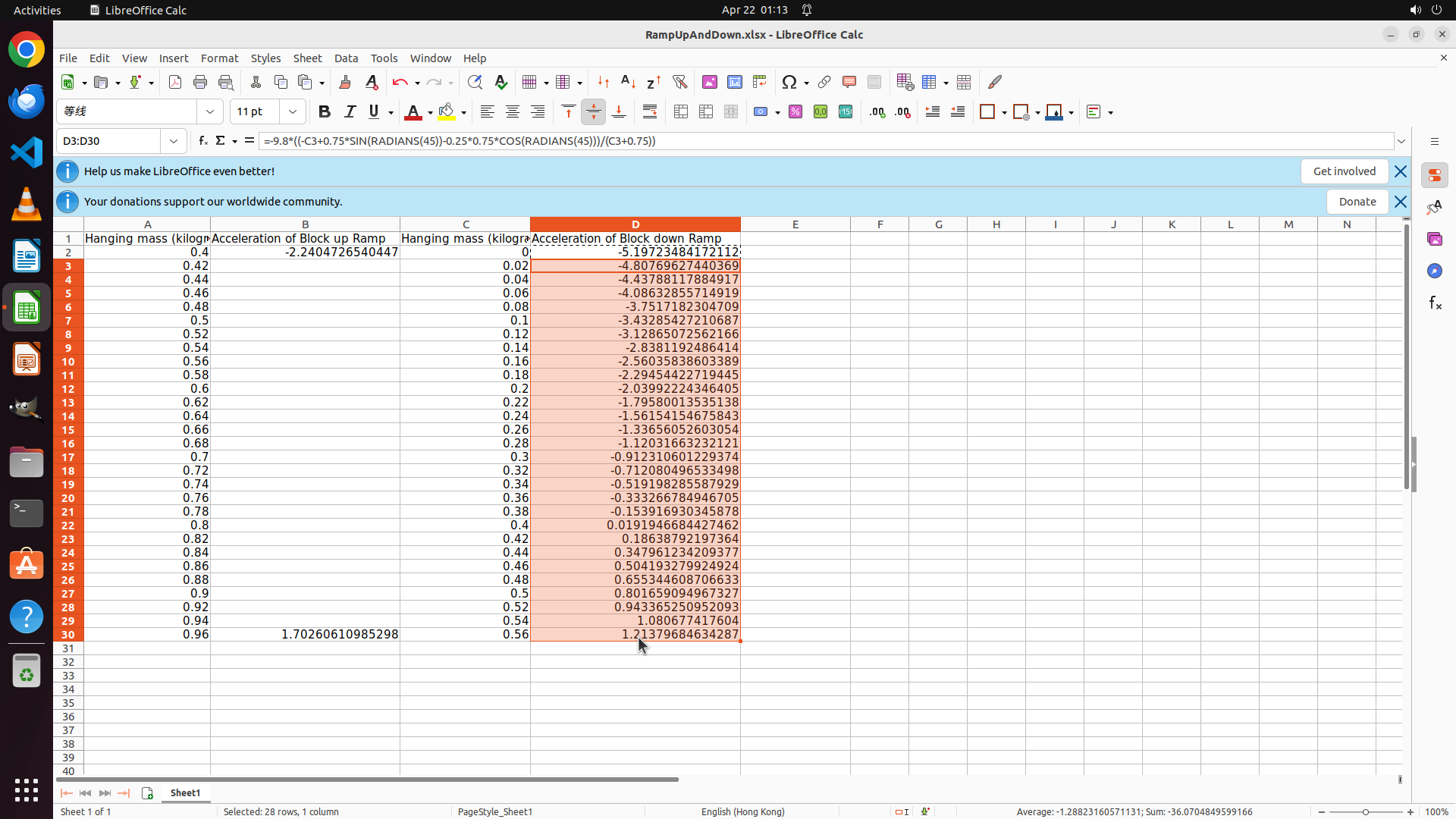Click the AutoFilter icon
1456x819 pixels.
pyautogui.click(x=679, y=82)
